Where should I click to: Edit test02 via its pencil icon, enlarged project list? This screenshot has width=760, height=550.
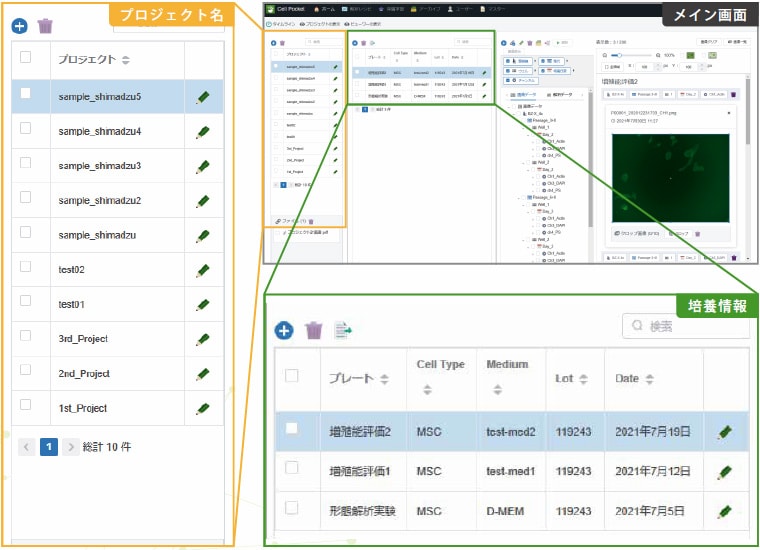(x=203, y=270)
